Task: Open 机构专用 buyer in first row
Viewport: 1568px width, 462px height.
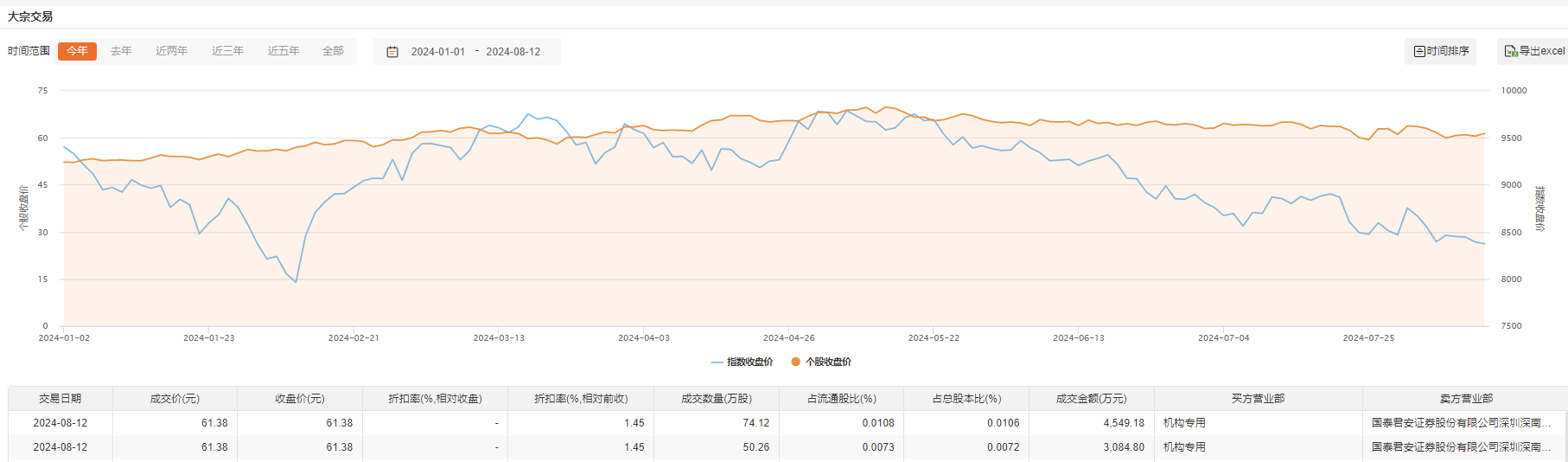Action: [1184, 423]
